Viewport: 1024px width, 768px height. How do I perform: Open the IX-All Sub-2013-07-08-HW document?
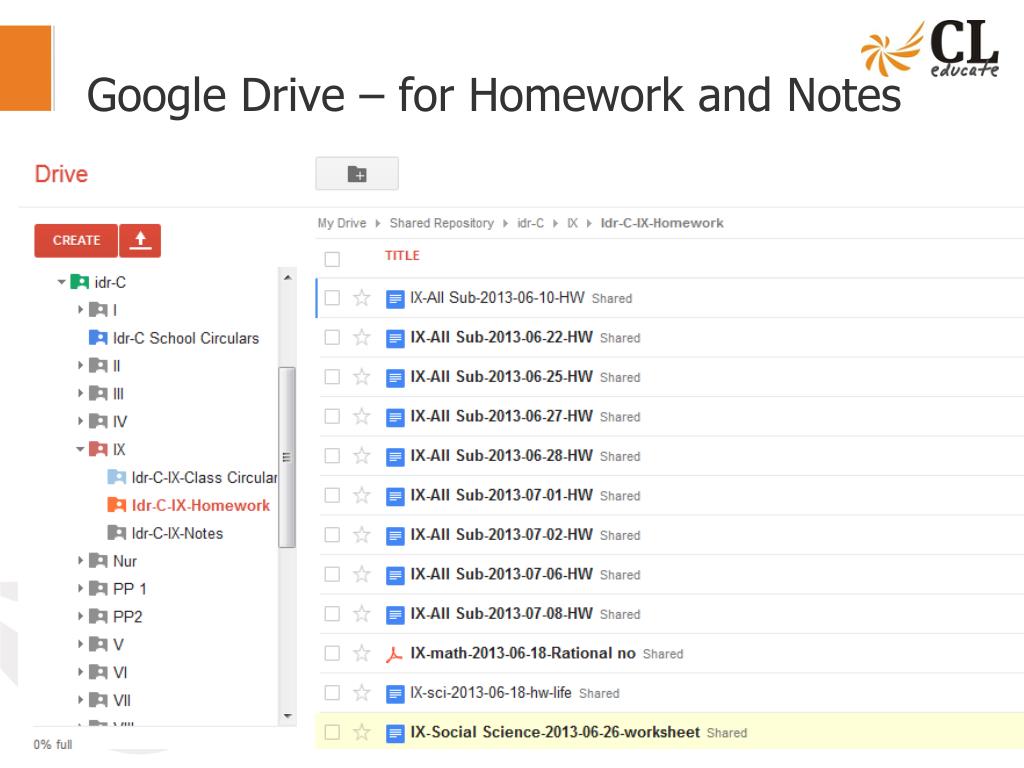[501, 614]
